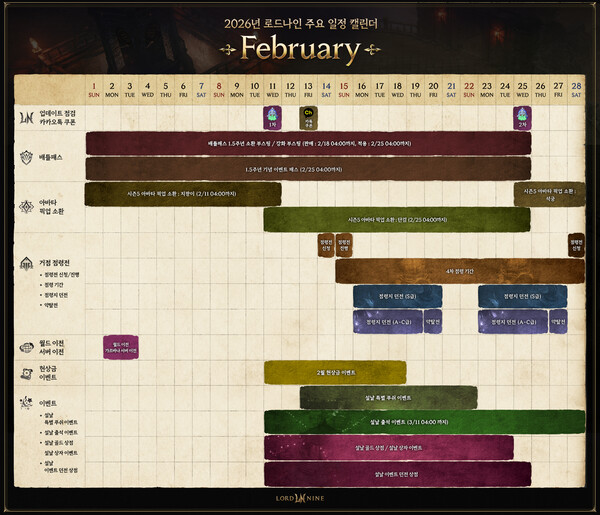Click the 2차 update maintenance icon on the 25th
This screenshot has width=600, height=515.
(522, 118)
